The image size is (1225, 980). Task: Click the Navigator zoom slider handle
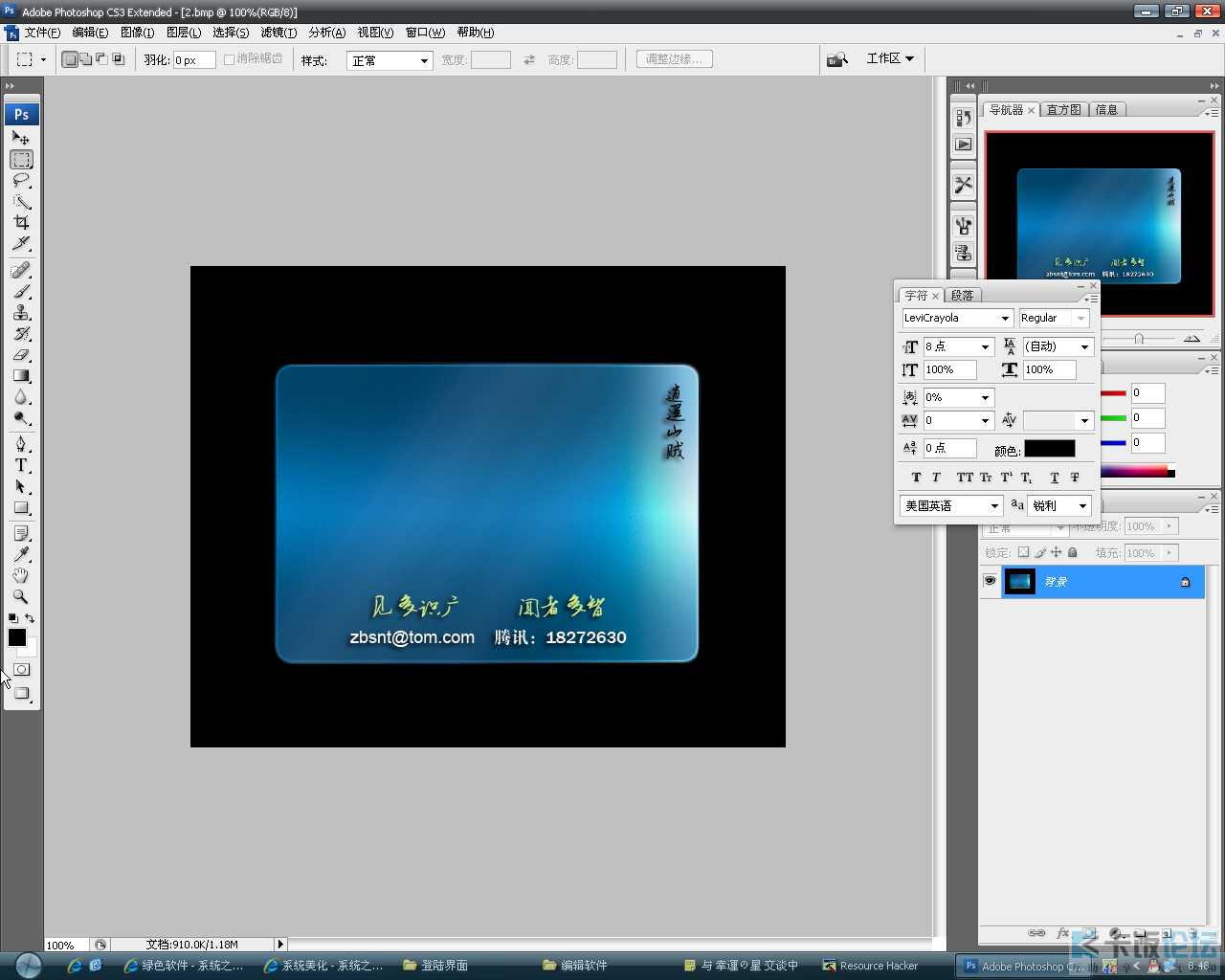1139,338
